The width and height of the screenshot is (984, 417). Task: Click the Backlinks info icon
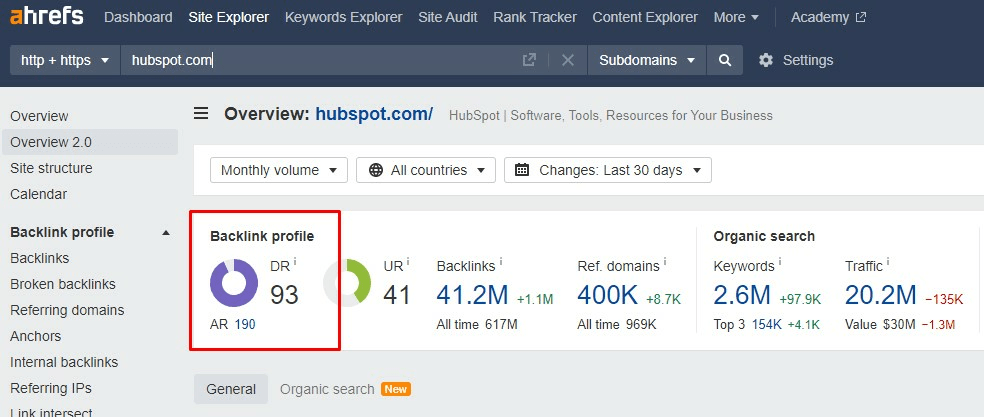coord(500,261)
